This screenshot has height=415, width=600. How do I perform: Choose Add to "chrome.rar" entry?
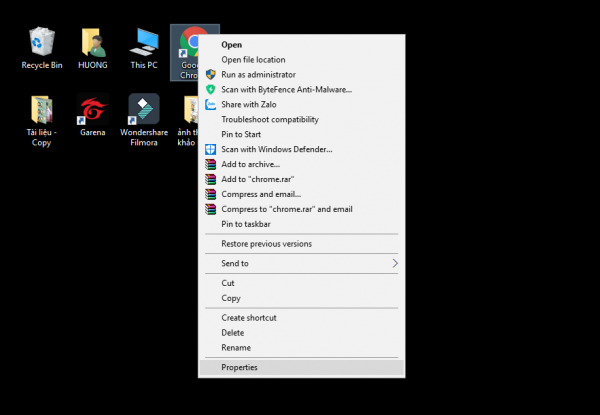tap(302, 179)
